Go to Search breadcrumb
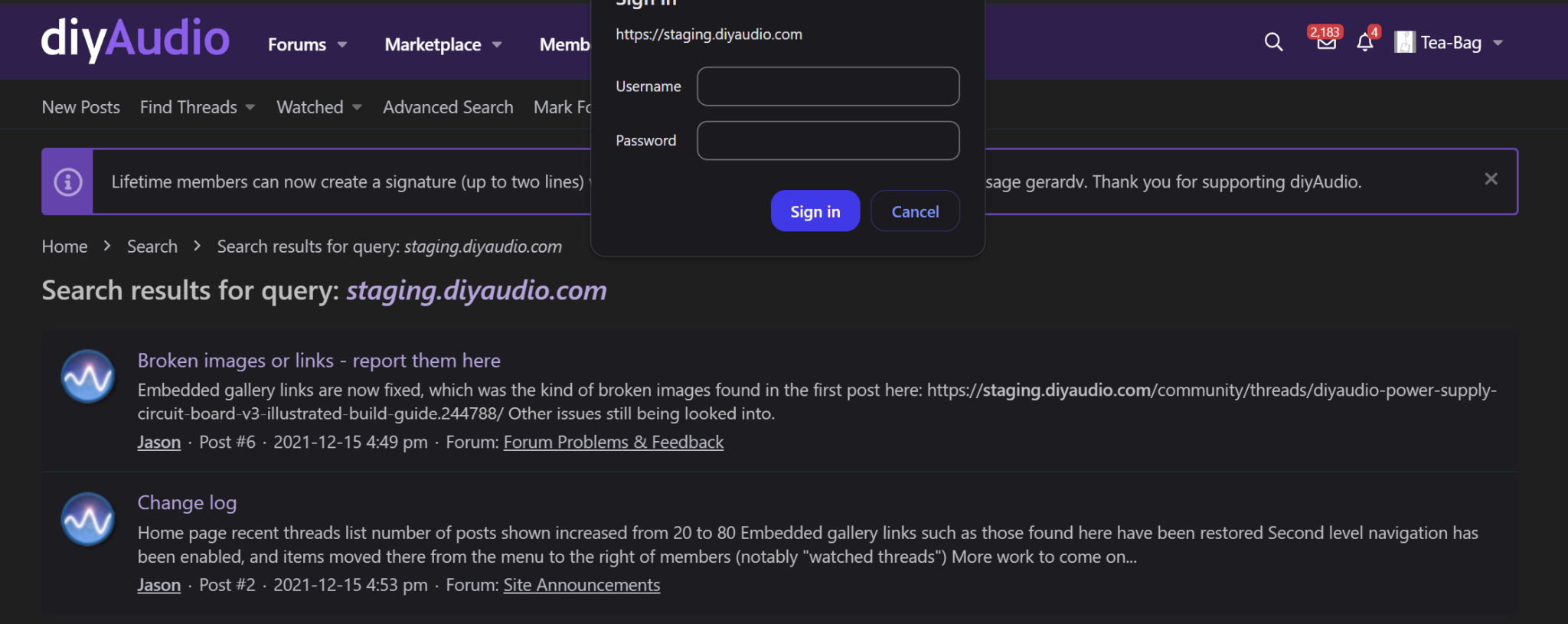 (x=152, y=247)
